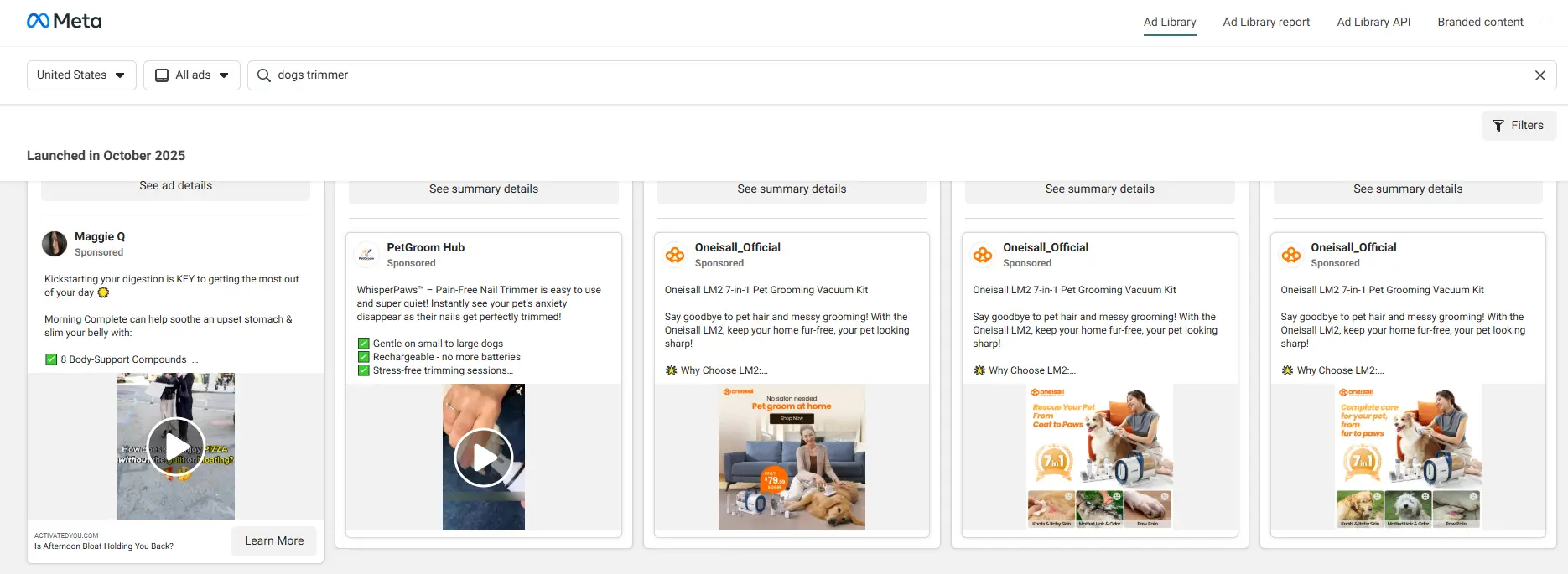Click PetGroom Hub page logo

click(366, 255)
